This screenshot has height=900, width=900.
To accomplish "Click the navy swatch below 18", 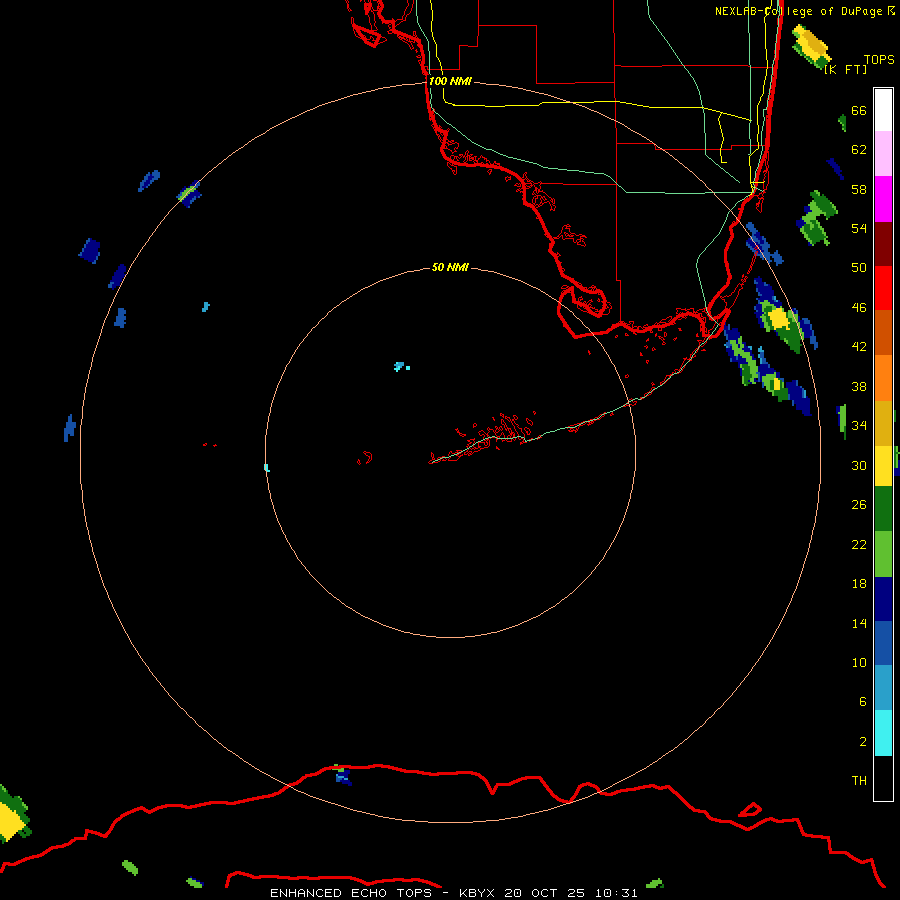I will (883, 599).
